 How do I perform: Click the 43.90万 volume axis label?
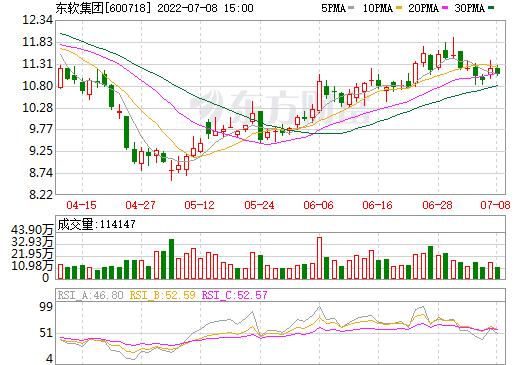point(32,230)
